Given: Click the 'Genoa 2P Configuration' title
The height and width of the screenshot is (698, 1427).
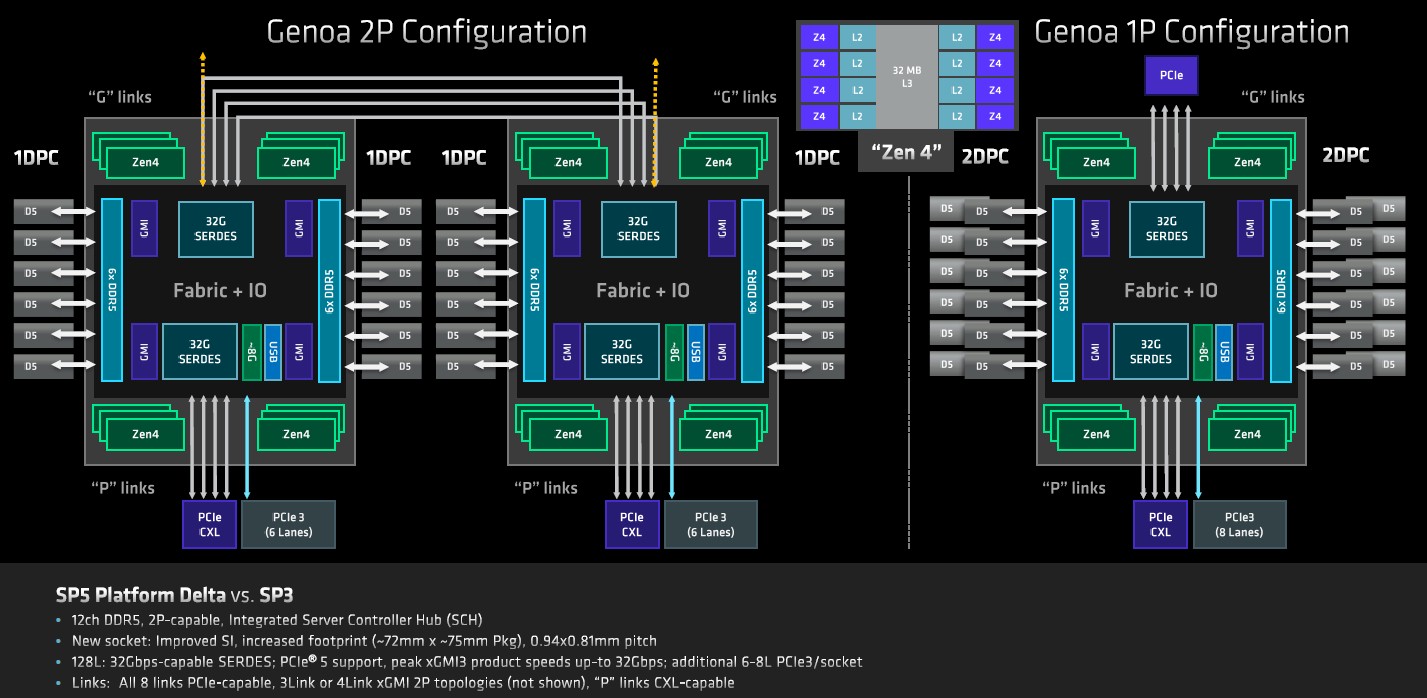Looking at the screenshot, I should [x=426, y=31].
